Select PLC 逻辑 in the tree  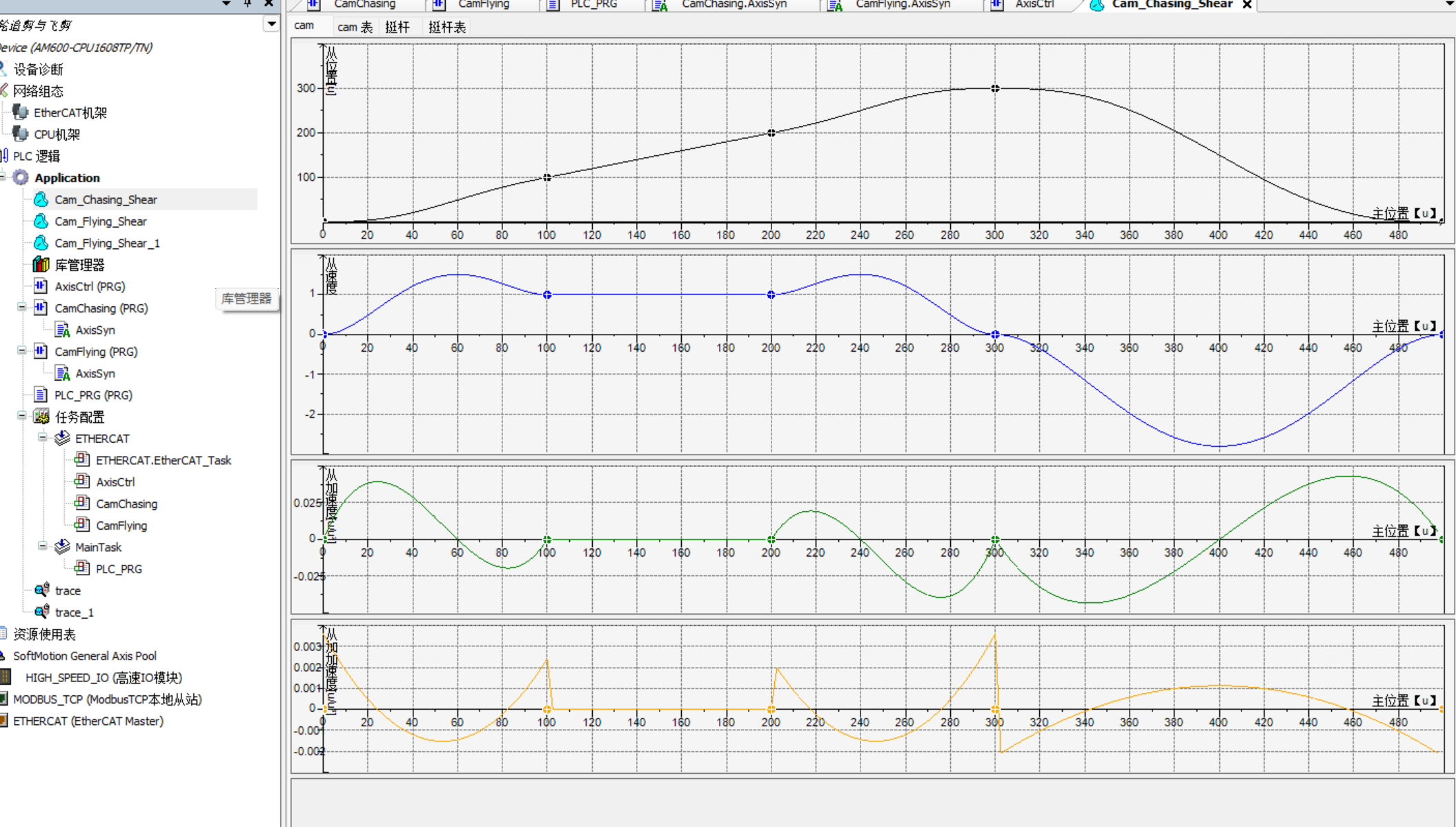[x=37, y=156]
